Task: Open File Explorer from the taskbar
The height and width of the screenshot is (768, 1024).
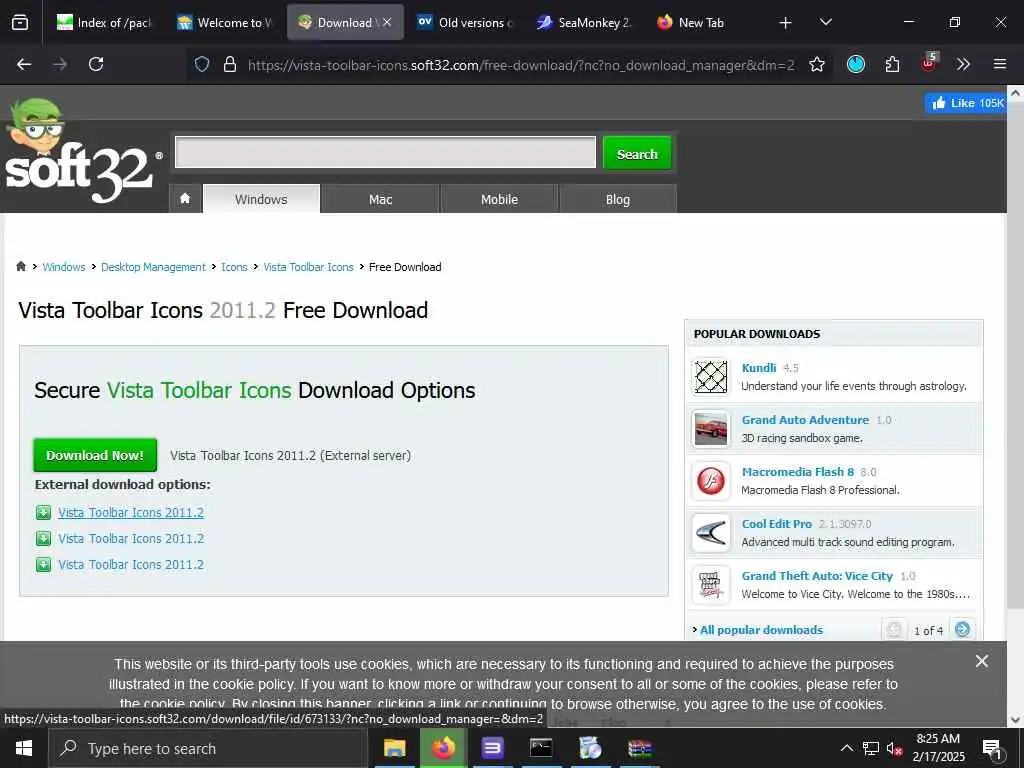Action: point(394,748)
